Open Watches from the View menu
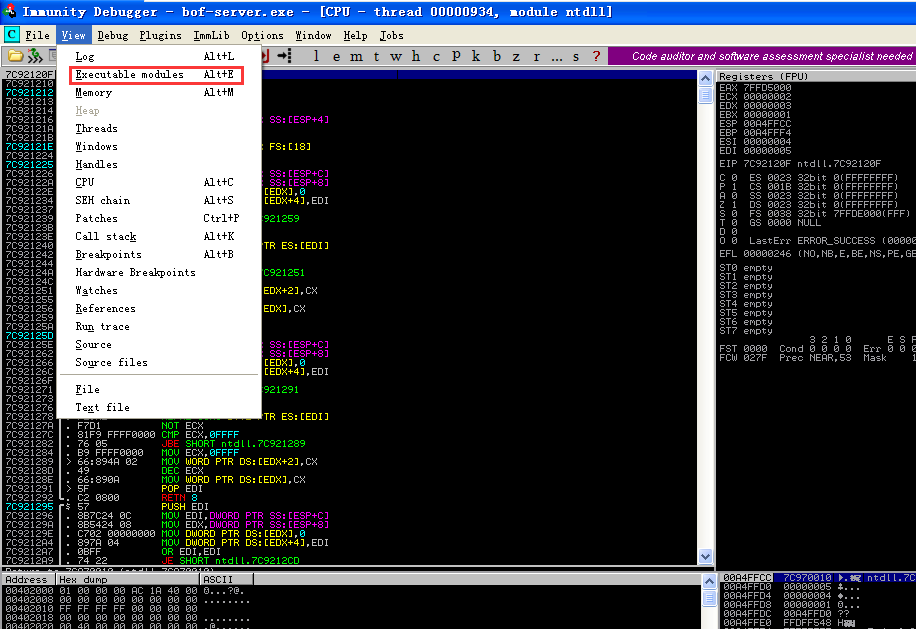The height and width of the screenshot is (629, 916). [x=159, y=291]
